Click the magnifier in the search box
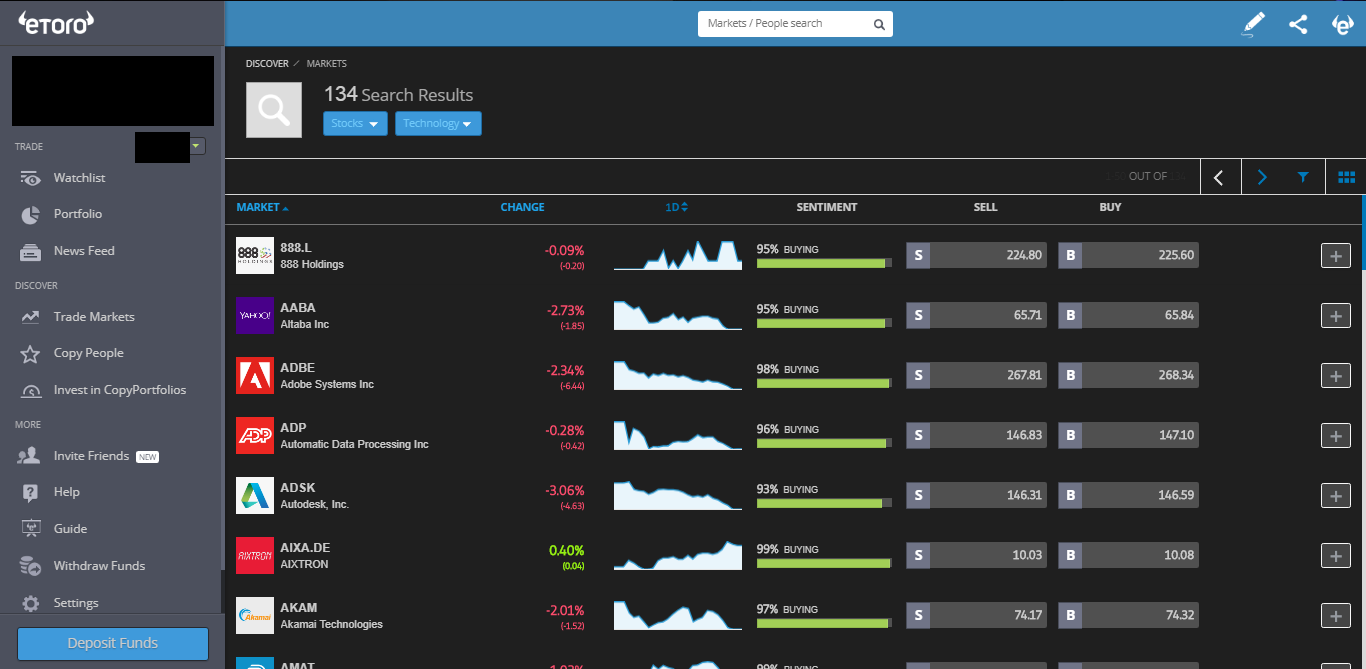Image resolution: width=1366 pixels, height=669 pixels. [879, 24]
